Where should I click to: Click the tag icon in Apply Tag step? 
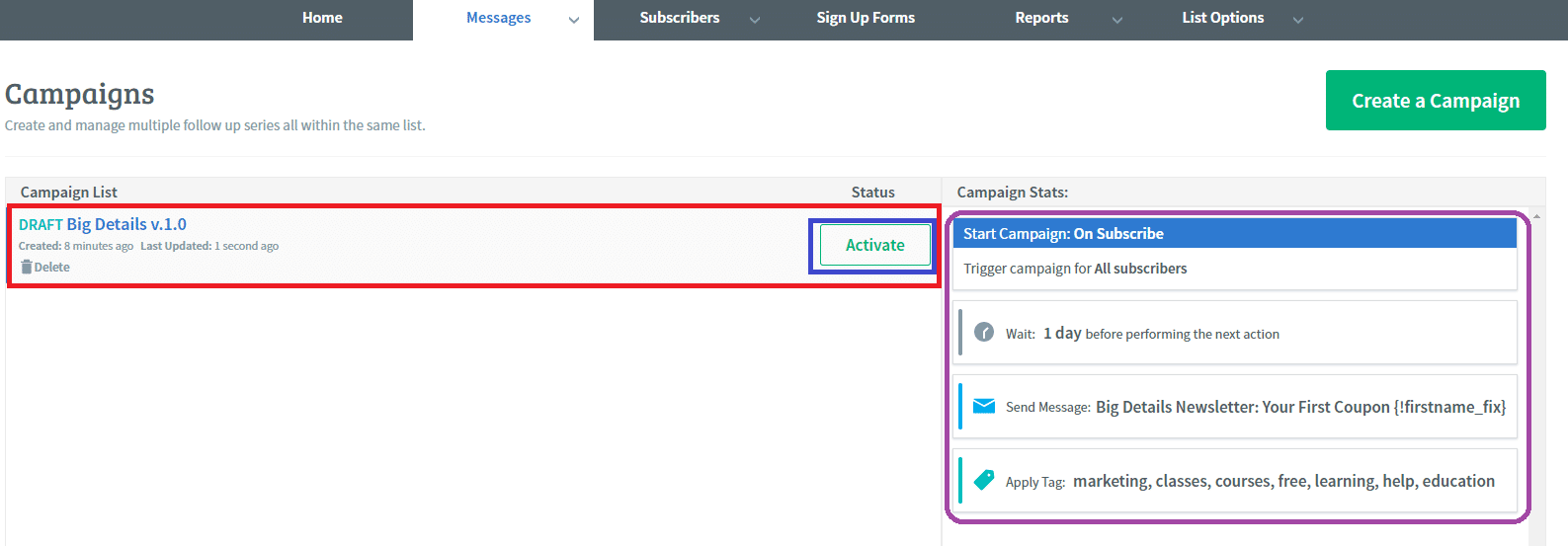[984, 480]
